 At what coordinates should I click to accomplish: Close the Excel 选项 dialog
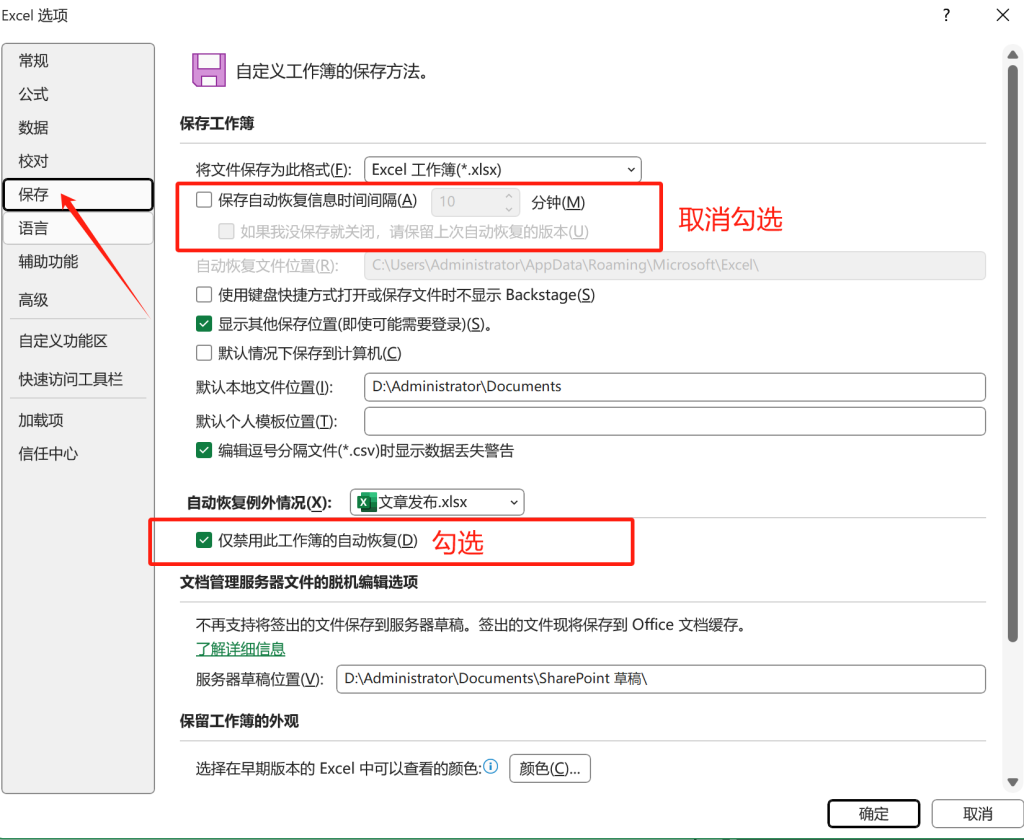click(1003, 15)
